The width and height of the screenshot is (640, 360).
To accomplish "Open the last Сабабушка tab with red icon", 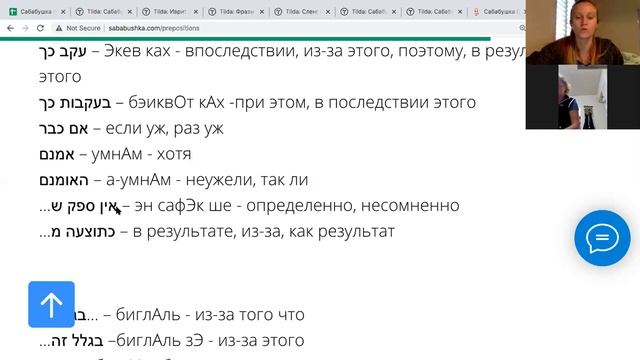I will pos(498,12).
